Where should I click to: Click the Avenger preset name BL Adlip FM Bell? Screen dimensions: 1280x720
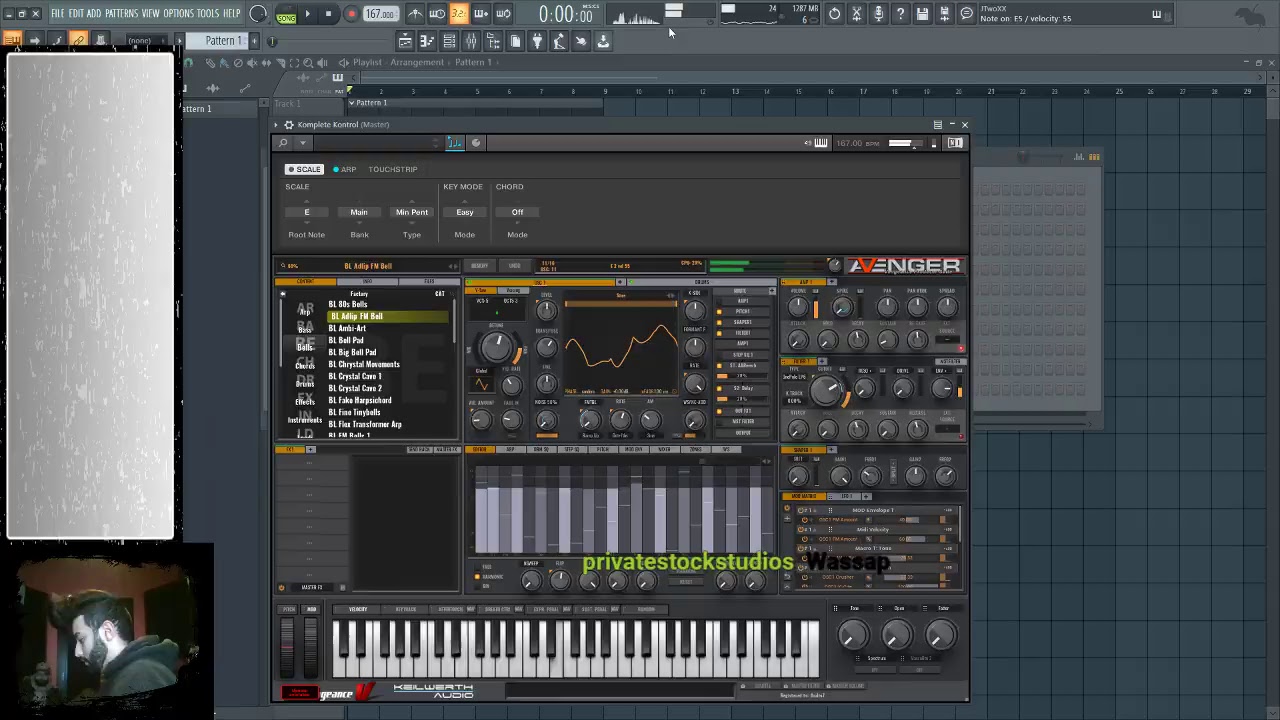pyautogui.click(x=368, y=266)
